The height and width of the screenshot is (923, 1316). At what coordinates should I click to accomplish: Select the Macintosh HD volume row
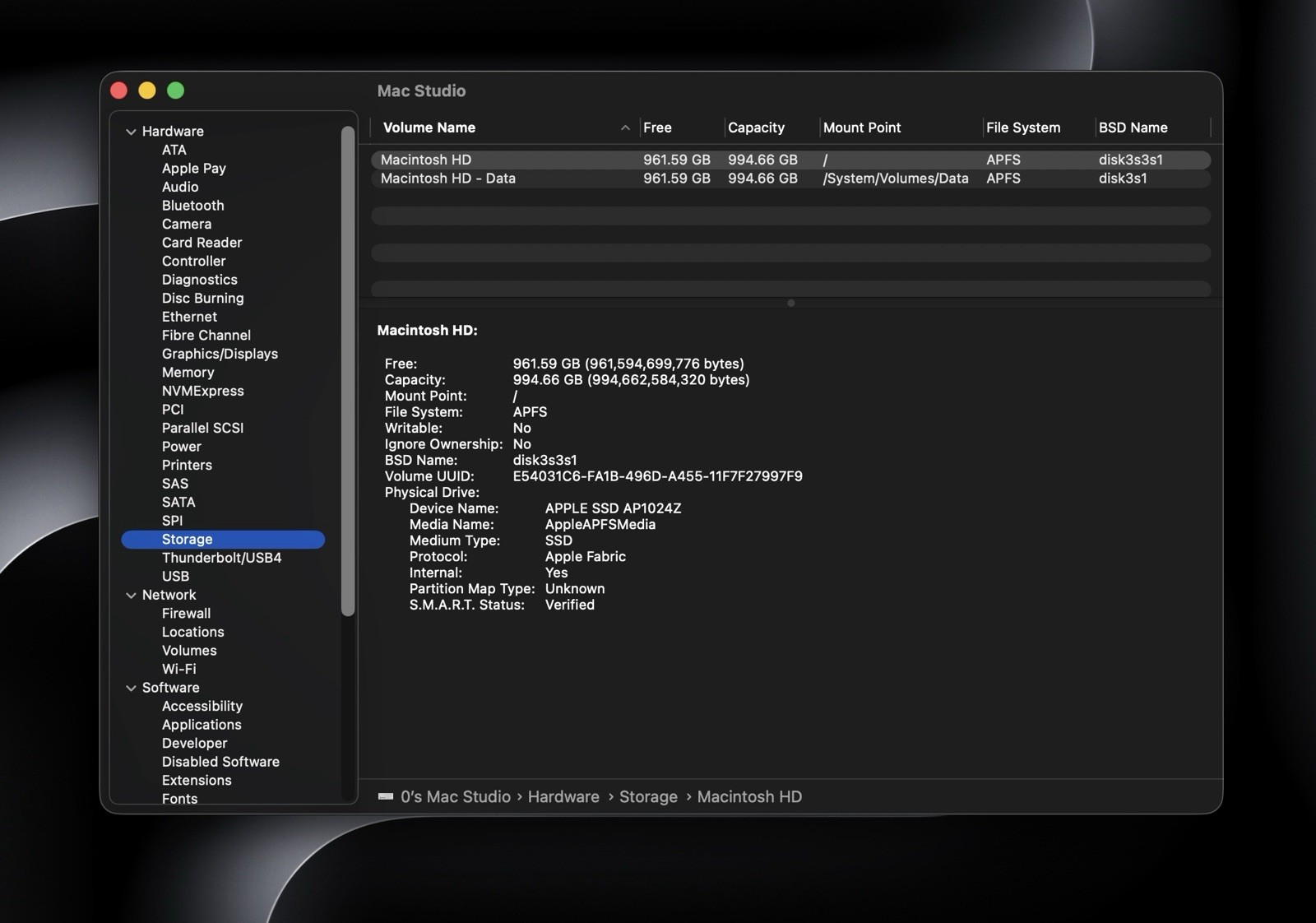(790, 160)
